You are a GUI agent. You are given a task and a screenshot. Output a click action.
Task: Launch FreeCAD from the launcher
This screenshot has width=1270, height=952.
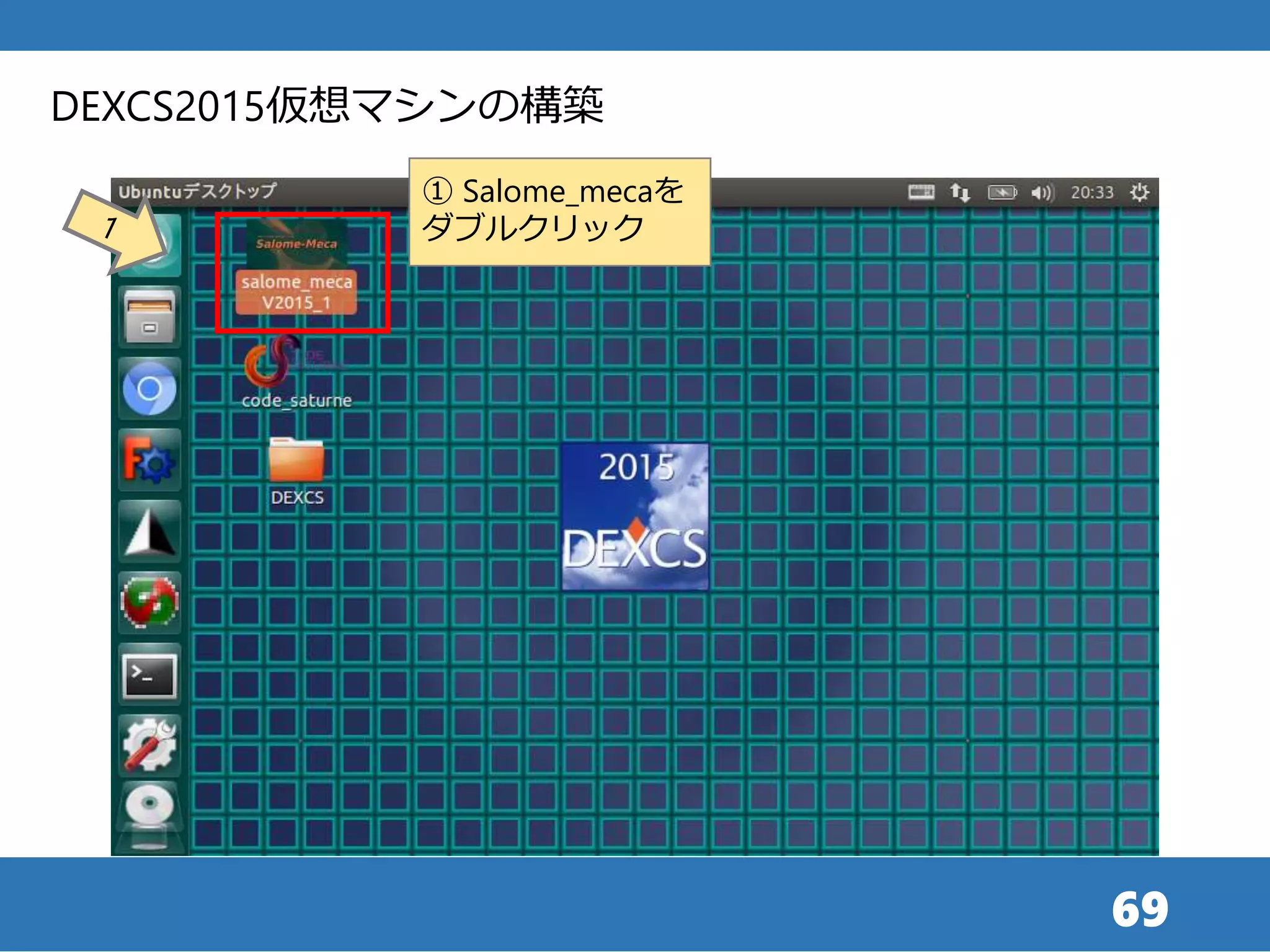tap(149, 460)
